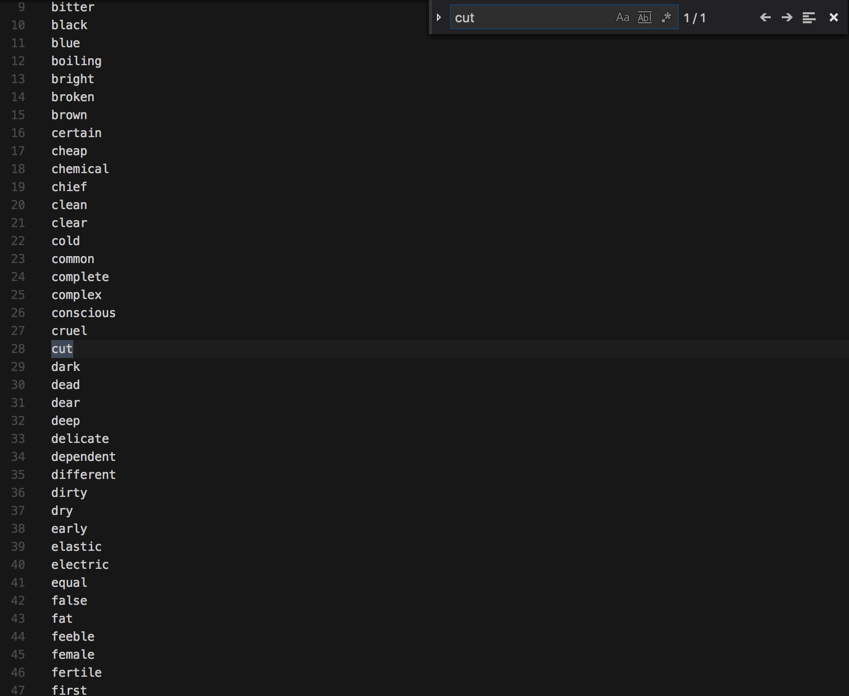Click the word 'dark'
The height and width of the screenshot is (696, 849).
pos(66,367)
